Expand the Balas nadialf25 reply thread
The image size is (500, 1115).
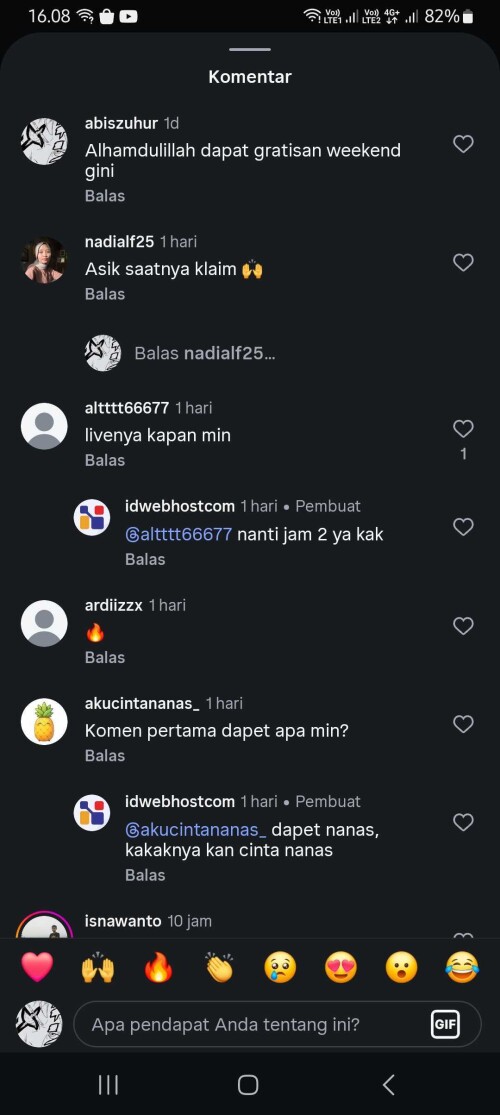click(x=204, y=353)
